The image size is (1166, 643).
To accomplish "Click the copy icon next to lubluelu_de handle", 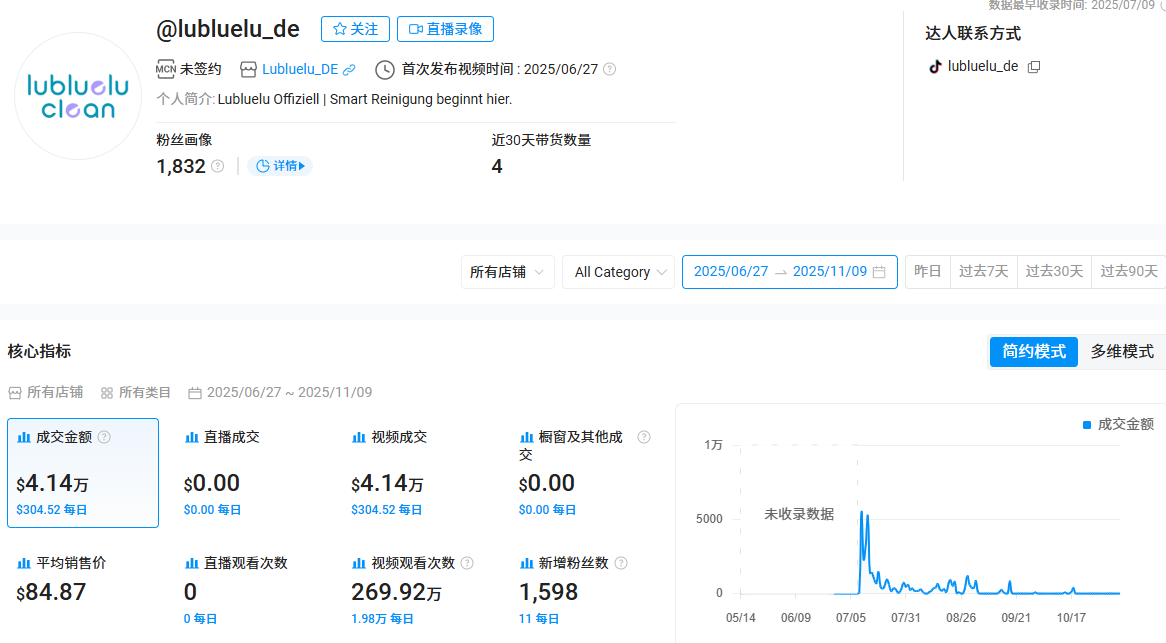I will (1034, 66).
